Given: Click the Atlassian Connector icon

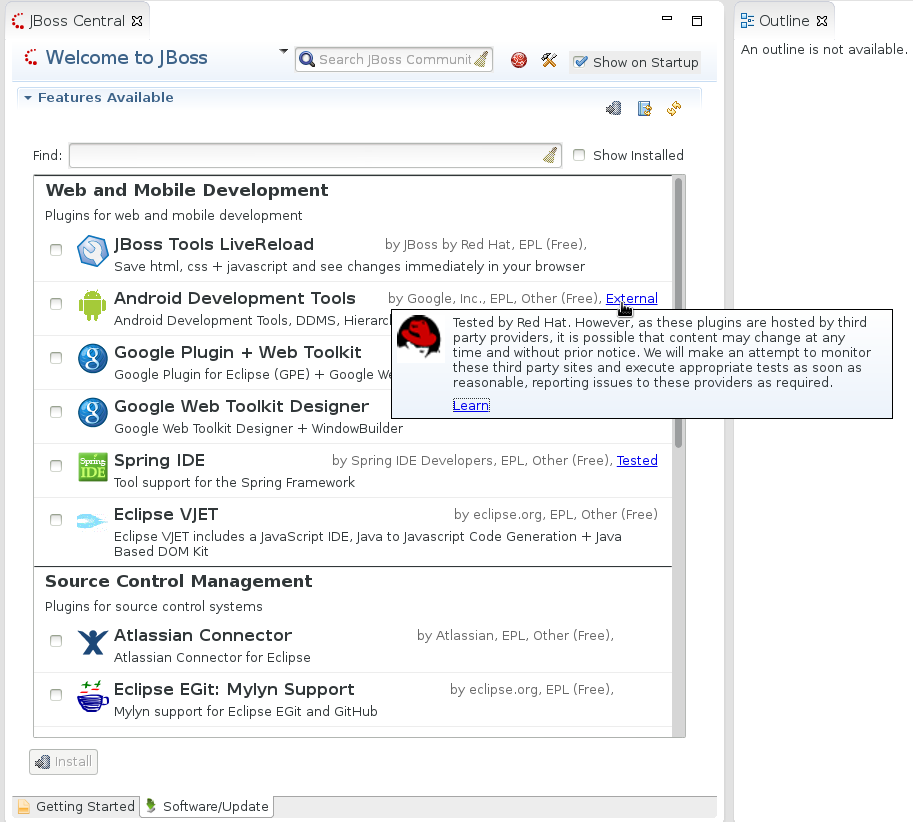Looking at the screenshot, I should click(x=93, y=642).
